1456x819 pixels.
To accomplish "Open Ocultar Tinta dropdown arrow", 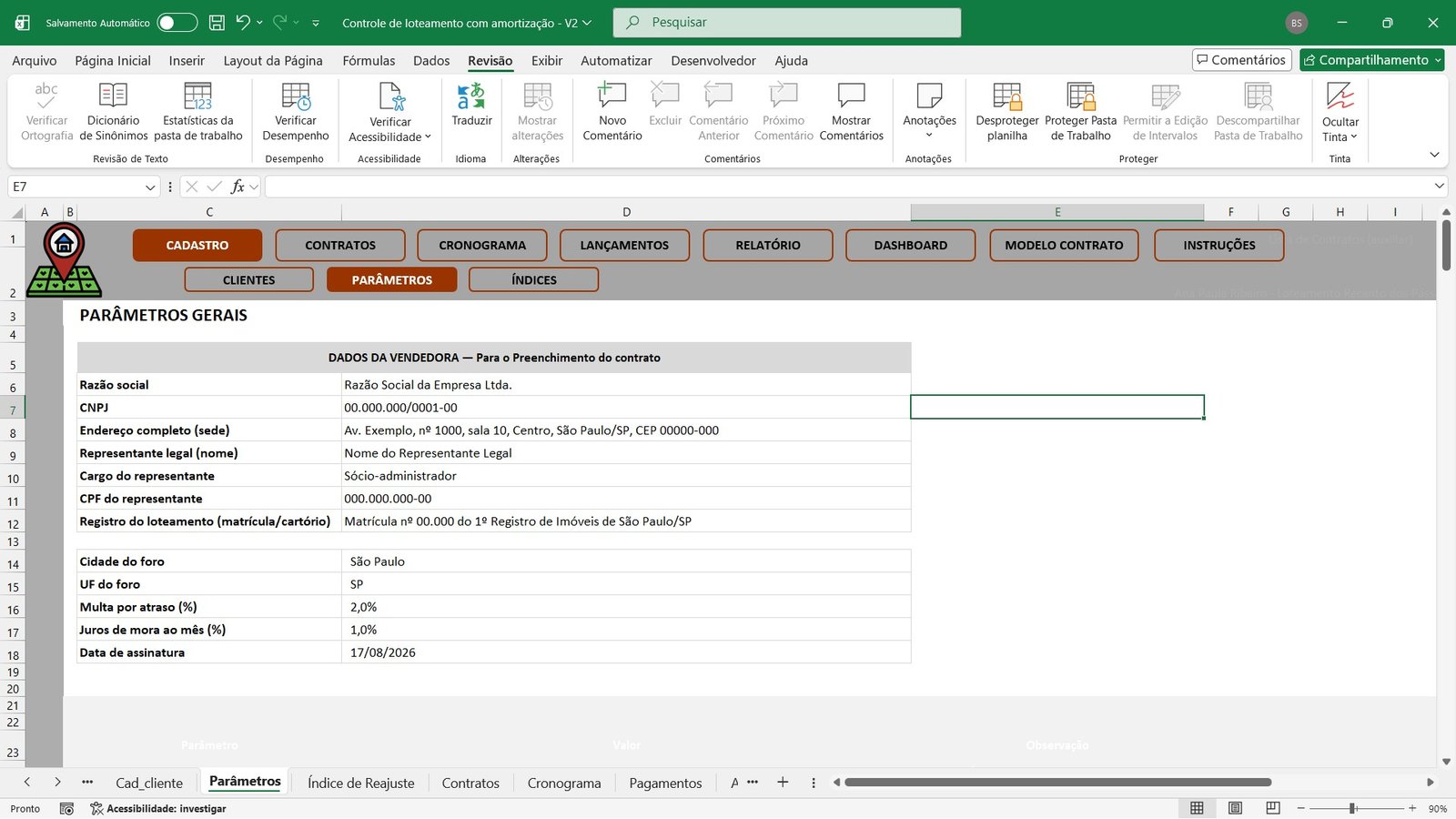I will click(x=1354, y=137).
